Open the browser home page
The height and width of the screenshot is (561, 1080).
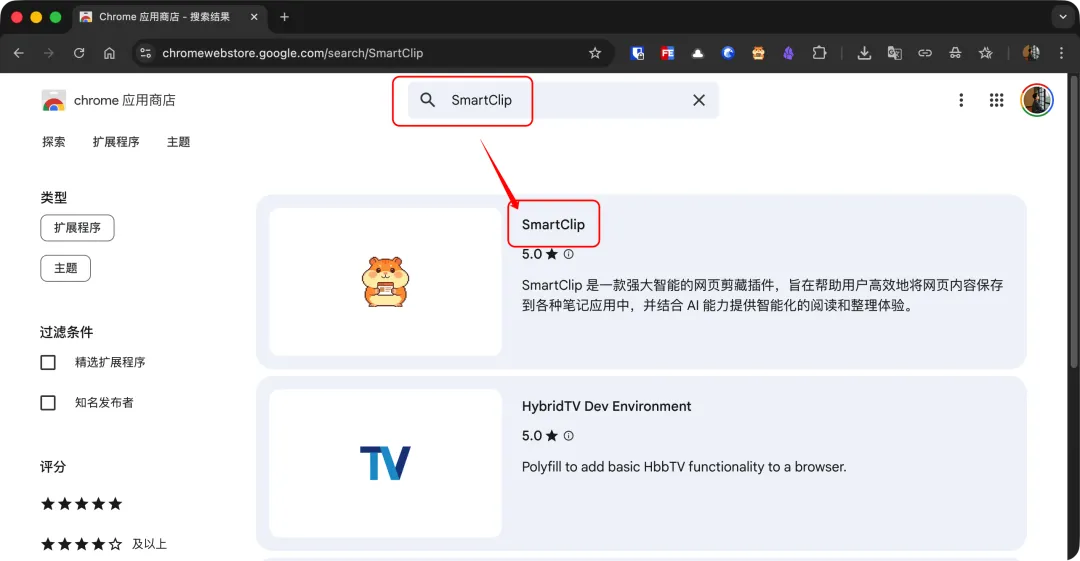click(110, 53)
